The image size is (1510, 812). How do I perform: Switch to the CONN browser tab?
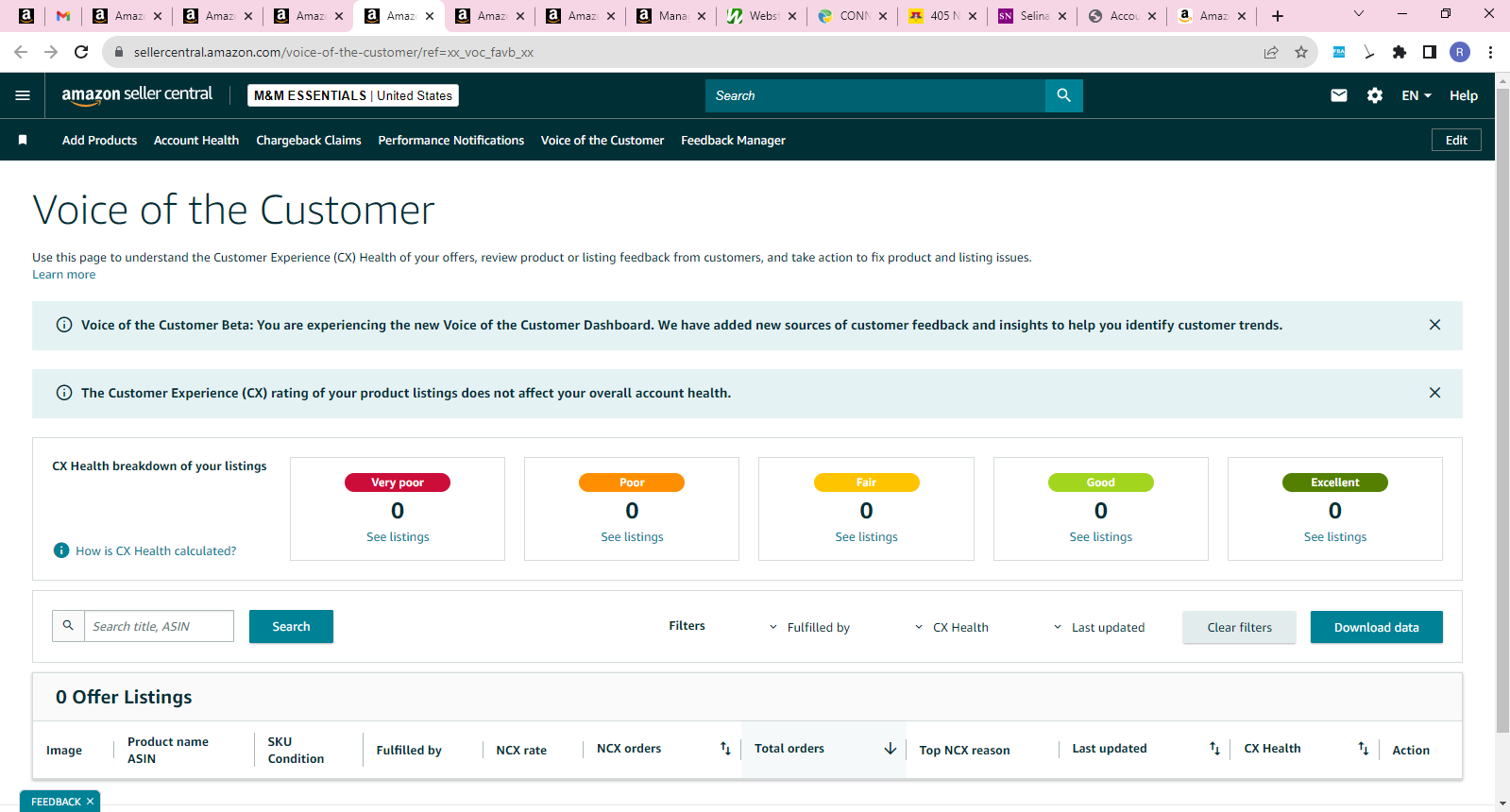pyautogui.click(x=852, y=16)
